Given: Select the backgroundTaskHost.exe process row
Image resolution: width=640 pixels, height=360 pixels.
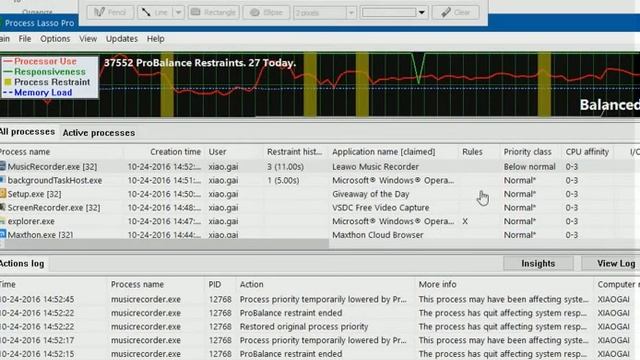Looking at the screenshot, I should point(320,180).
